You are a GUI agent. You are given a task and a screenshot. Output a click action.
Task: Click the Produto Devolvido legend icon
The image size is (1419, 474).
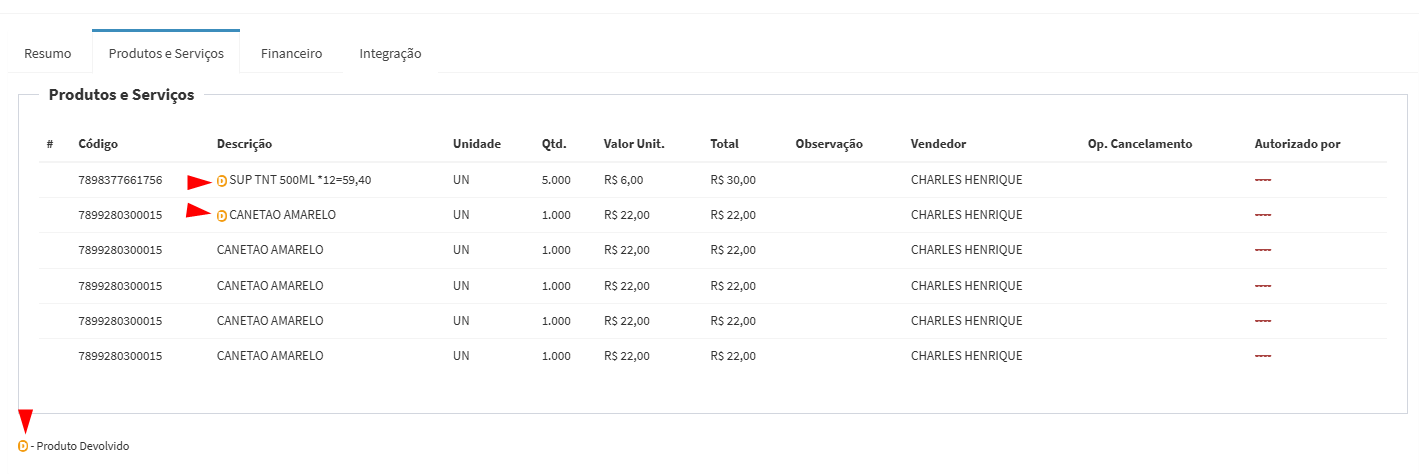click(x=23, y=446)
